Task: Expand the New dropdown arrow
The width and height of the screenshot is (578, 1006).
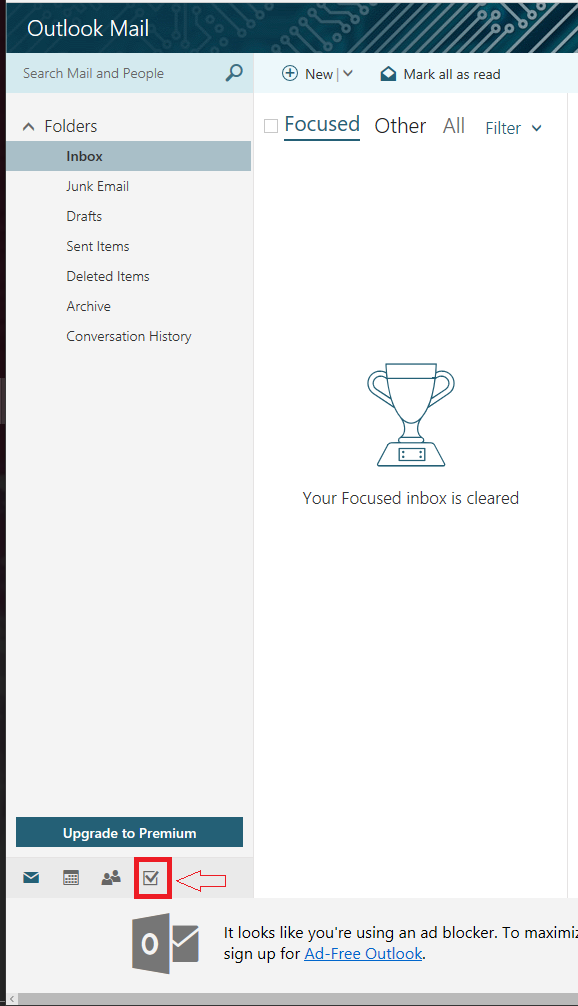Action: point(348,73)
